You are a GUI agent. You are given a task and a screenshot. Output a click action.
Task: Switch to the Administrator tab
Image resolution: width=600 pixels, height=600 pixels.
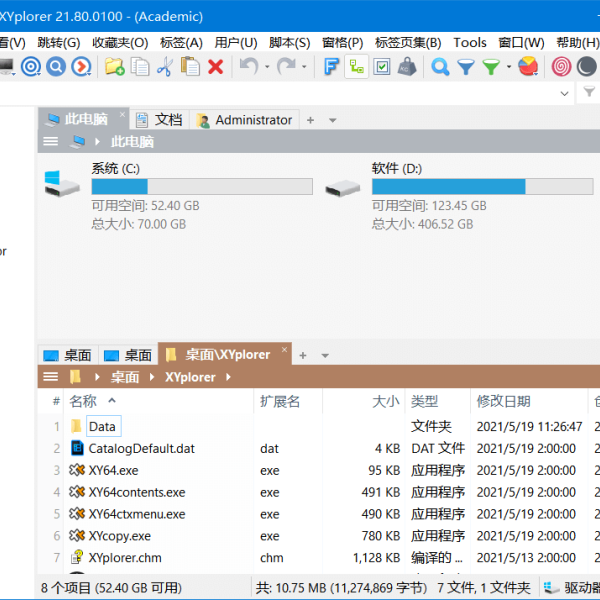[x=245, y=120]
